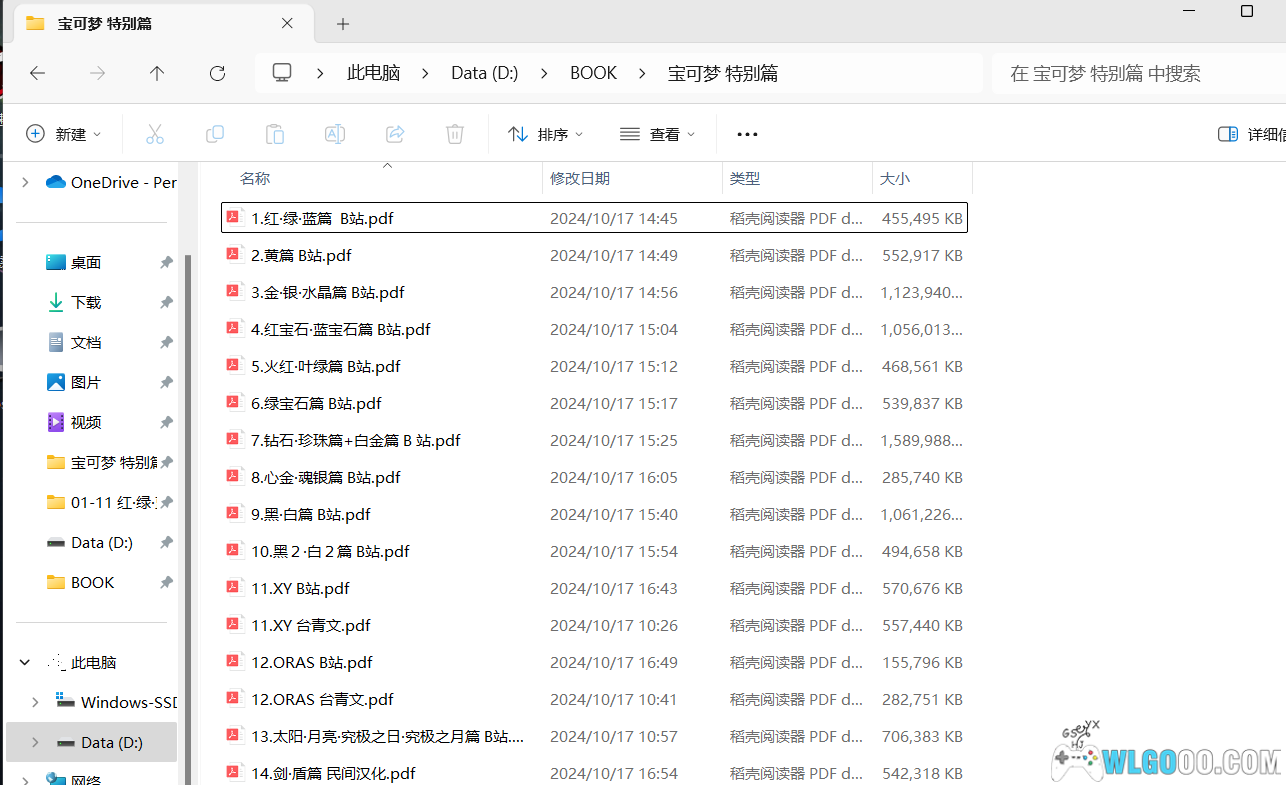The image size is (1286, 785).
Task: Open the 查看 view options dropdown
Action: click(657, 133)
